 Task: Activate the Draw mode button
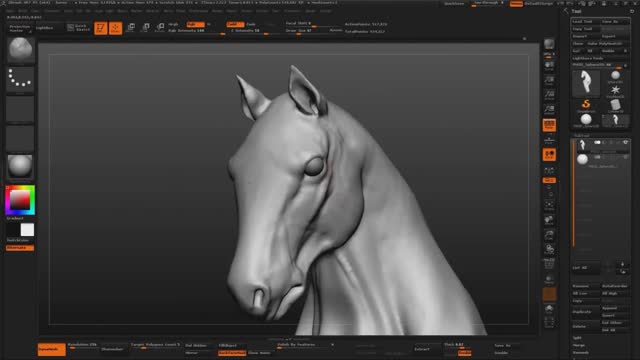(x=116, y=28)
